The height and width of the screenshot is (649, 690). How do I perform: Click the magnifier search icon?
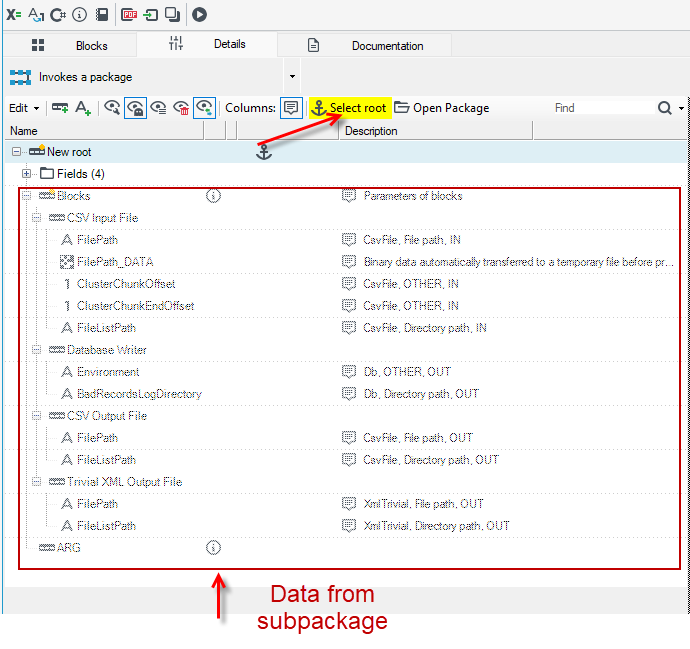tap(664, 108)
